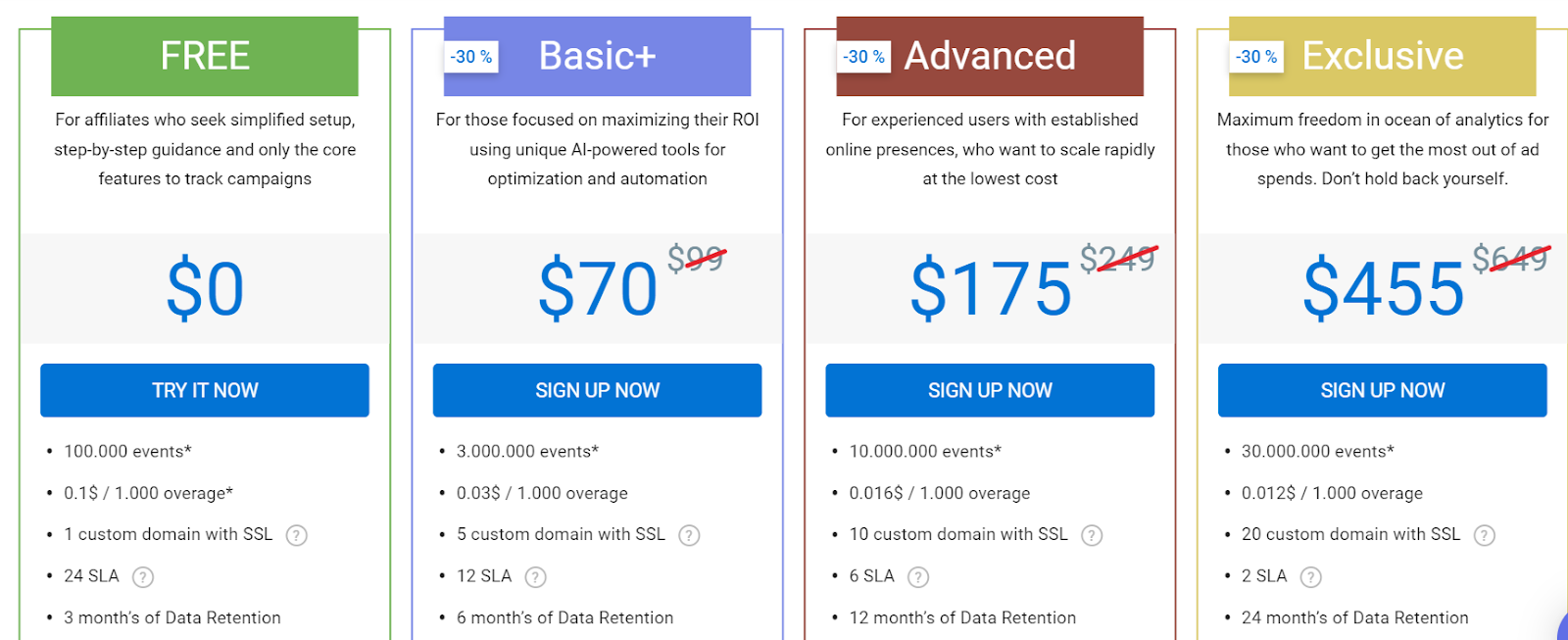This screenshot has height=640, width=1568.
Task: Select the Basic+ plan header
Action: tap(597, 56)
